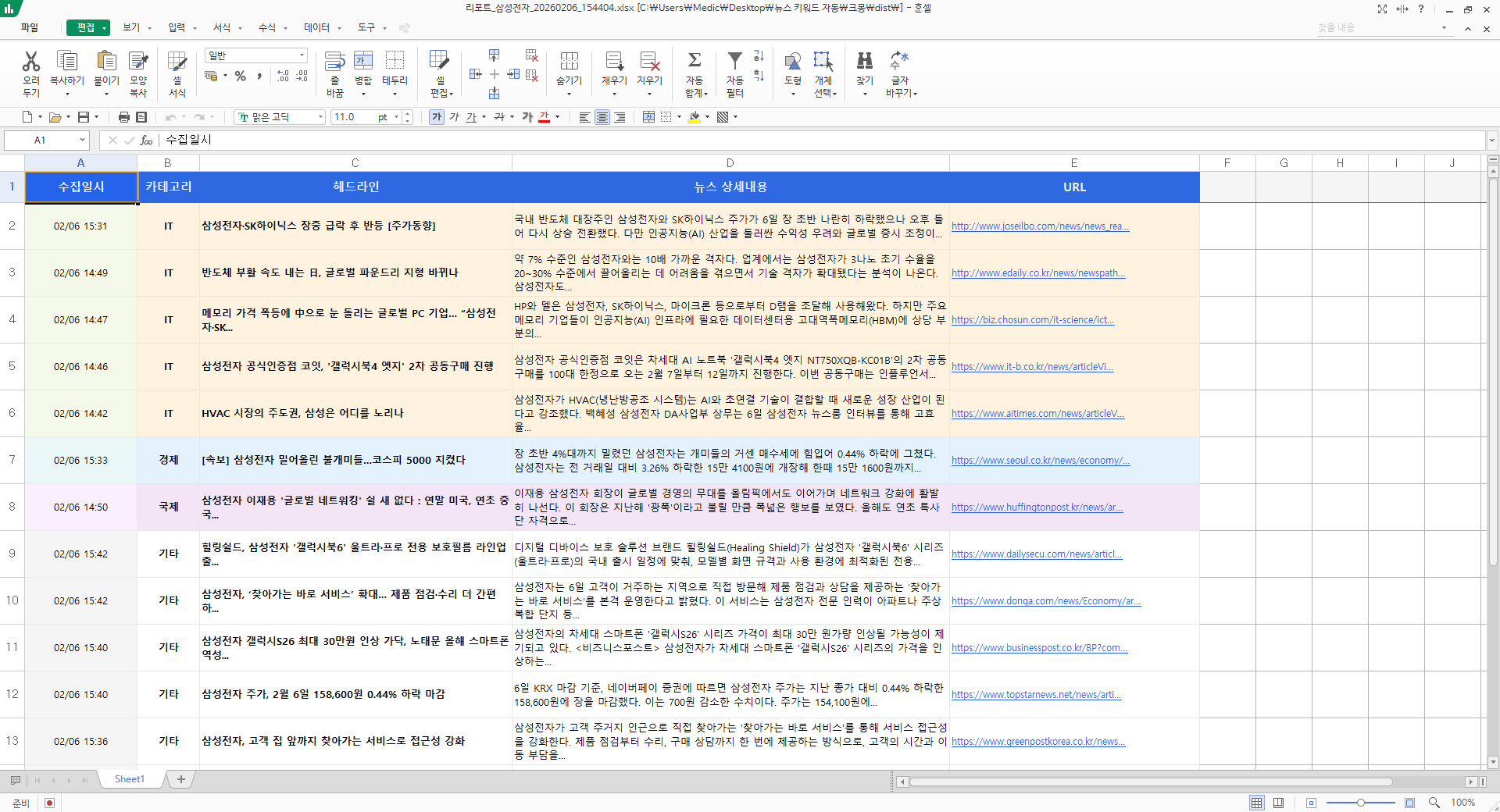1500x812 pixels.
Task: Align text left
Action: pyautogui.click(x=584, y=117)
